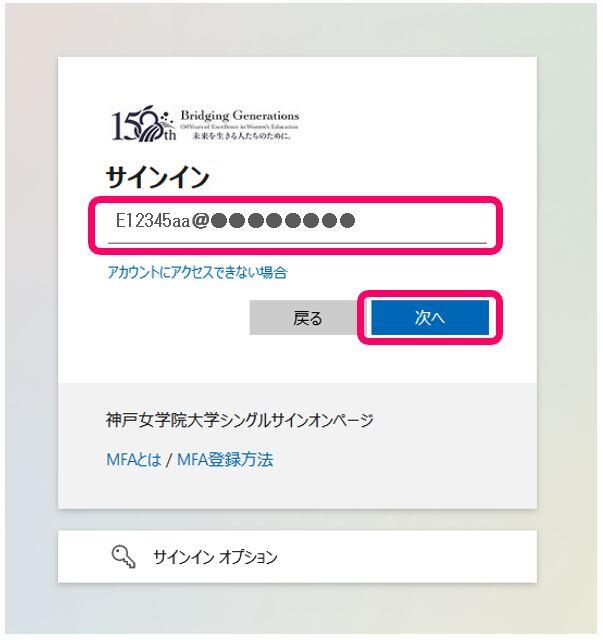Click the underline below the email field
Screen dimensions: 603x640
[x=297, y=243]
